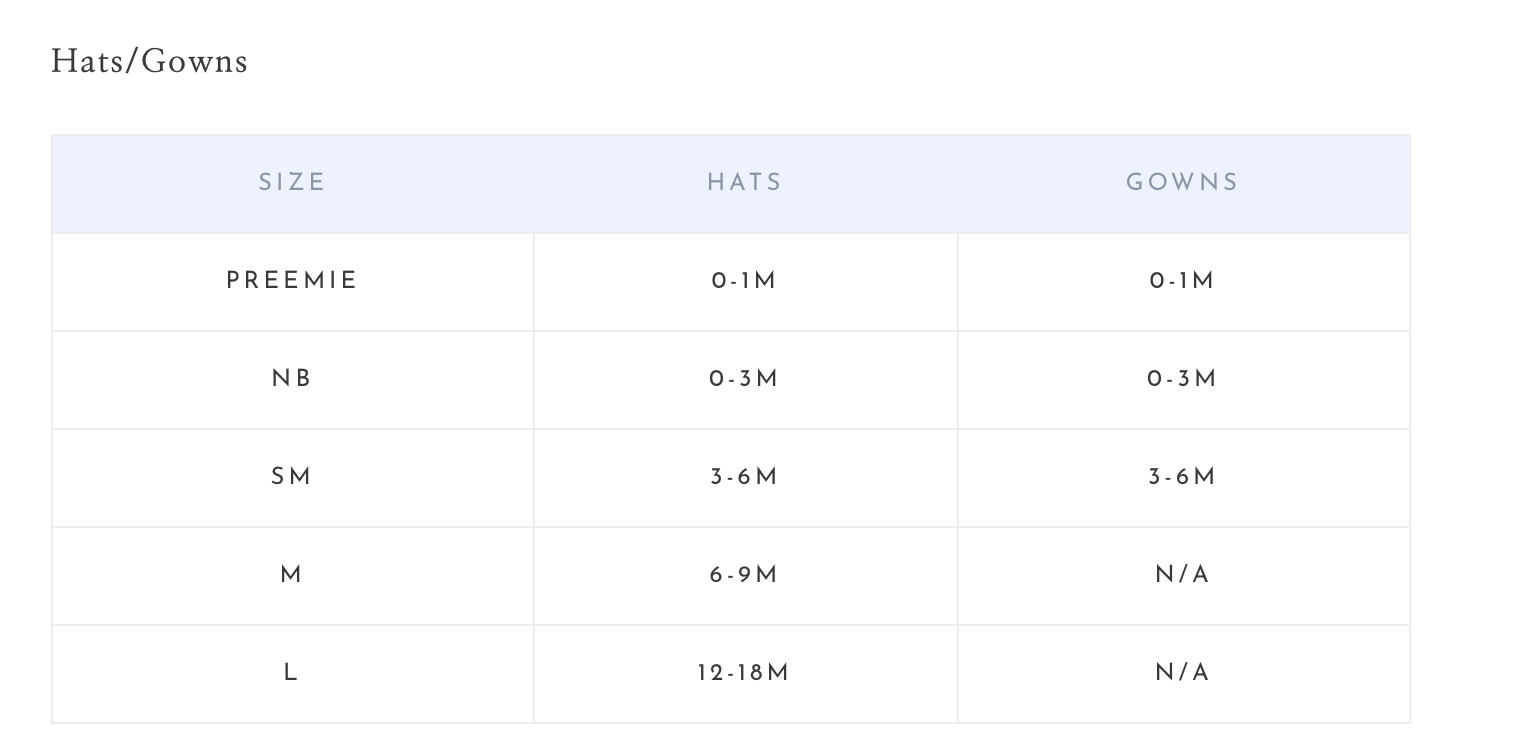Click the L size row label

click(292, 673)
